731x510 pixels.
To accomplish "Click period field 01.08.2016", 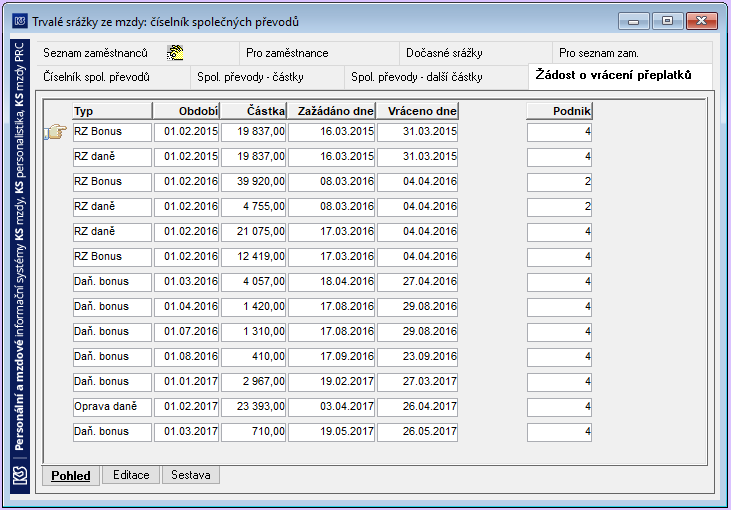I will (x=186, y=357).
